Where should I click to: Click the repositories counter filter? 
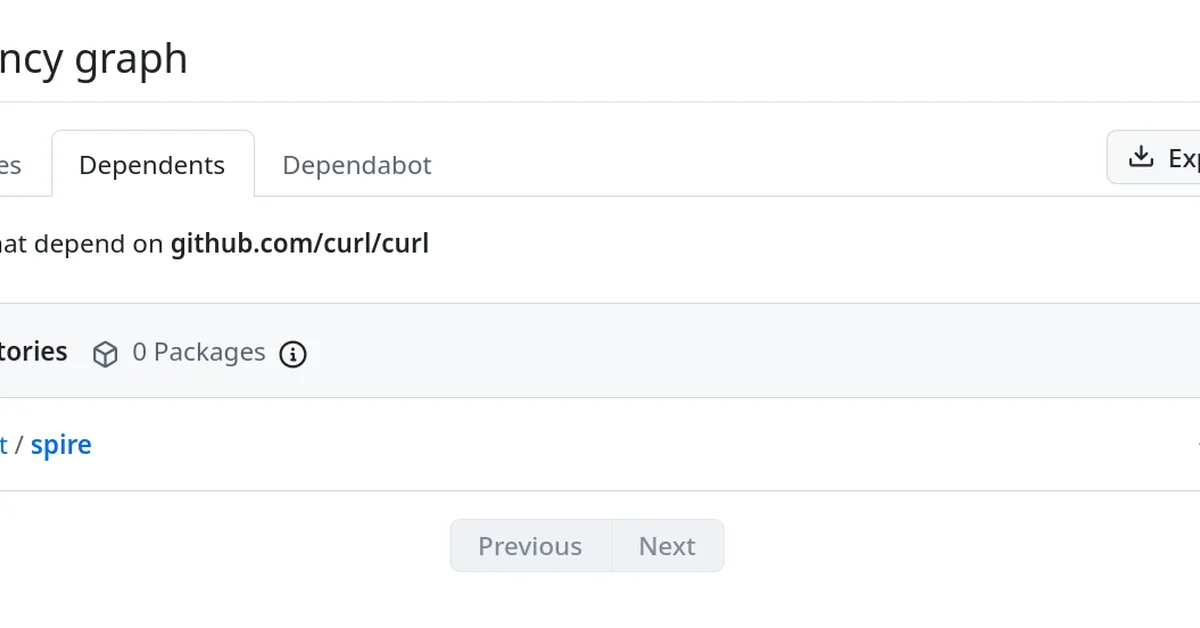(x=33, y=352)
